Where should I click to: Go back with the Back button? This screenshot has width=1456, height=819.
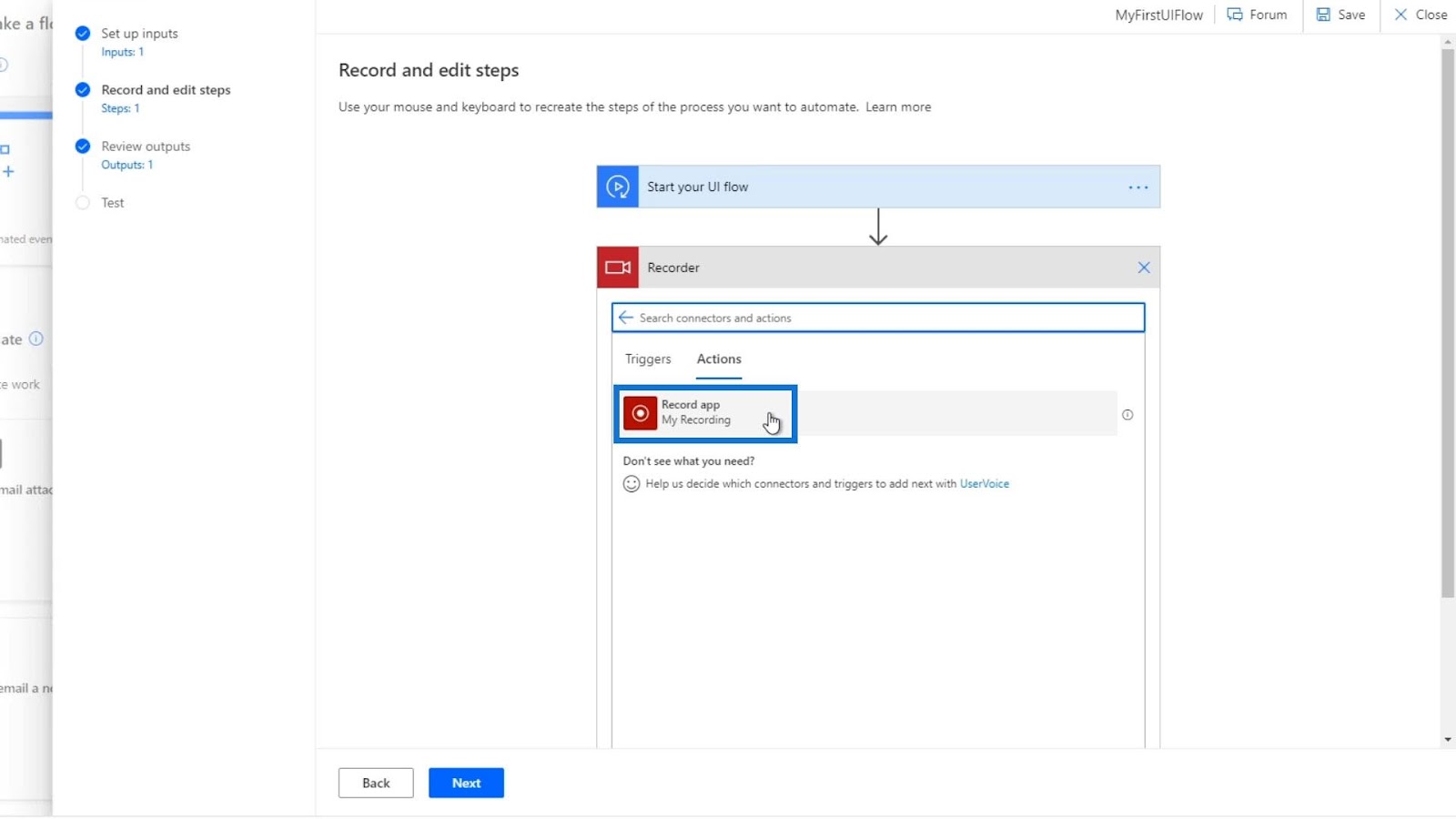(376, 784)
